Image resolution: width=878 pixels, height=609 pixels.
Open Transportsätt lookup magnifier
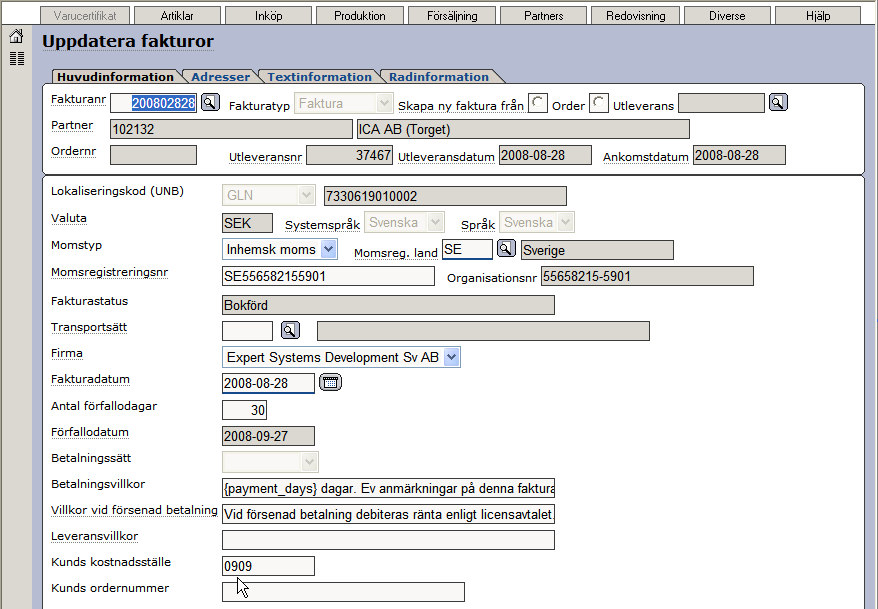tap(290, 330)
